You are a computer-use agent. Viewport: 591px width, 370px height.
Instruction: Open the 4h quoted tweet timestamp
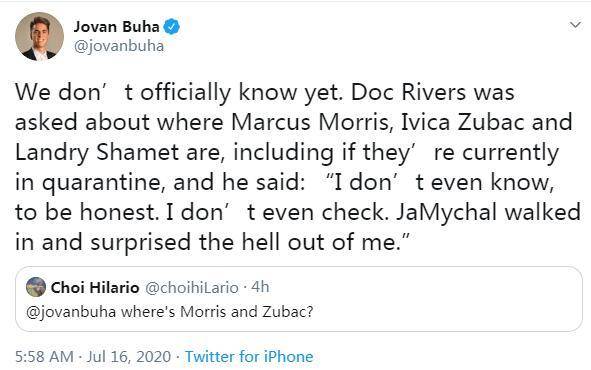pyautogui.click(x=260, y=287)
